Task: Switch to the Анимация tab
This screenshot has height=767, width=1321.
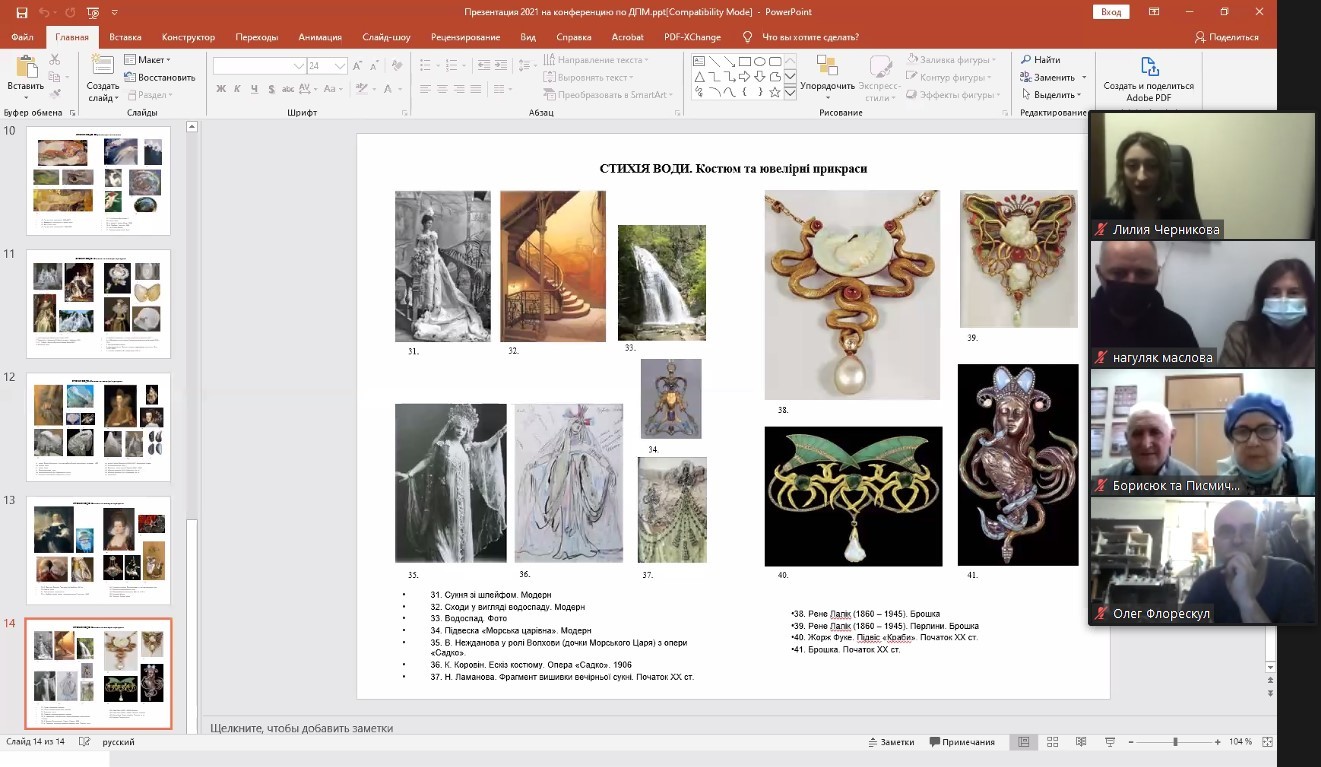Action: [320, 37]
